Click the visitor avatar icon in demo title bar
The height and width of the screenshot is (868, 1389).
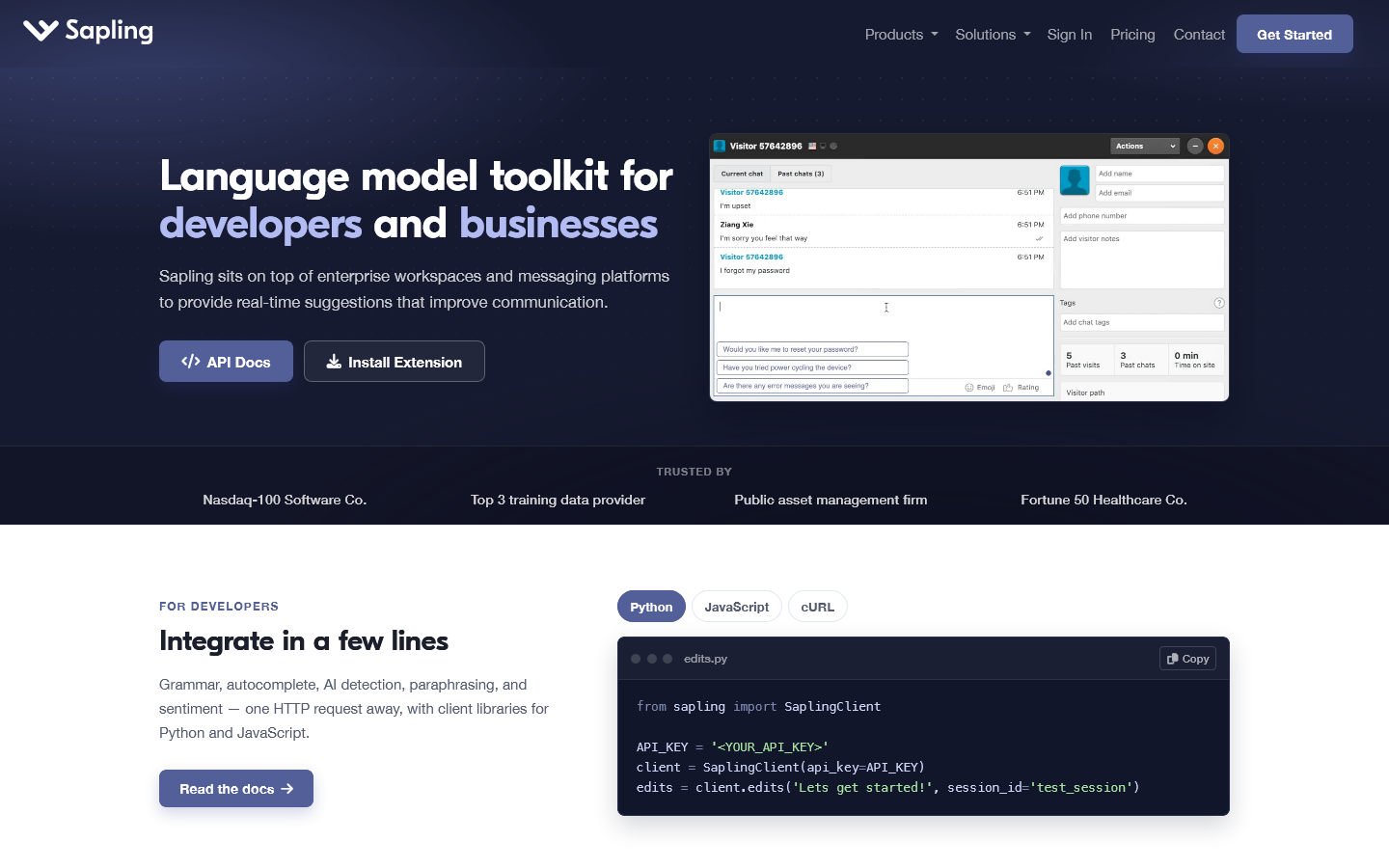[720, 146]
